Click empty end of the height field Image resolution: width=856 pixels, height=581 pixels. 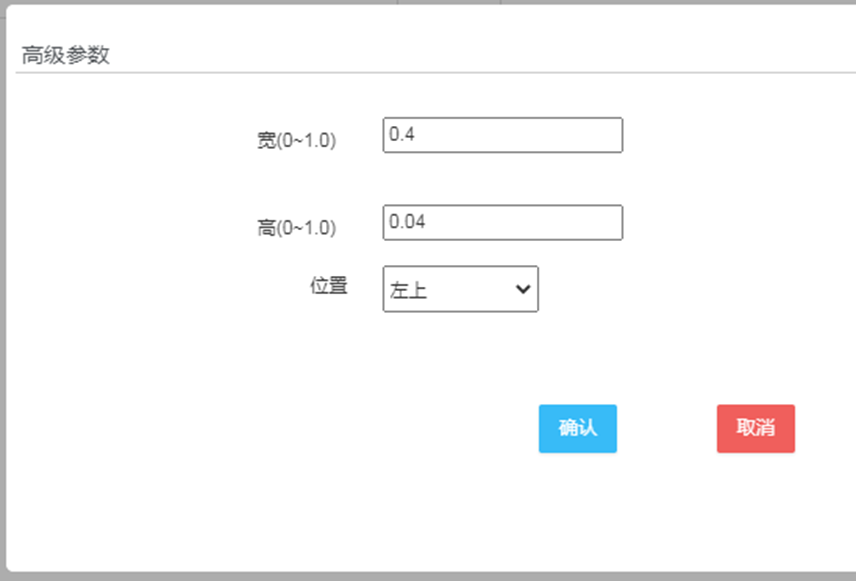[580, 222]
